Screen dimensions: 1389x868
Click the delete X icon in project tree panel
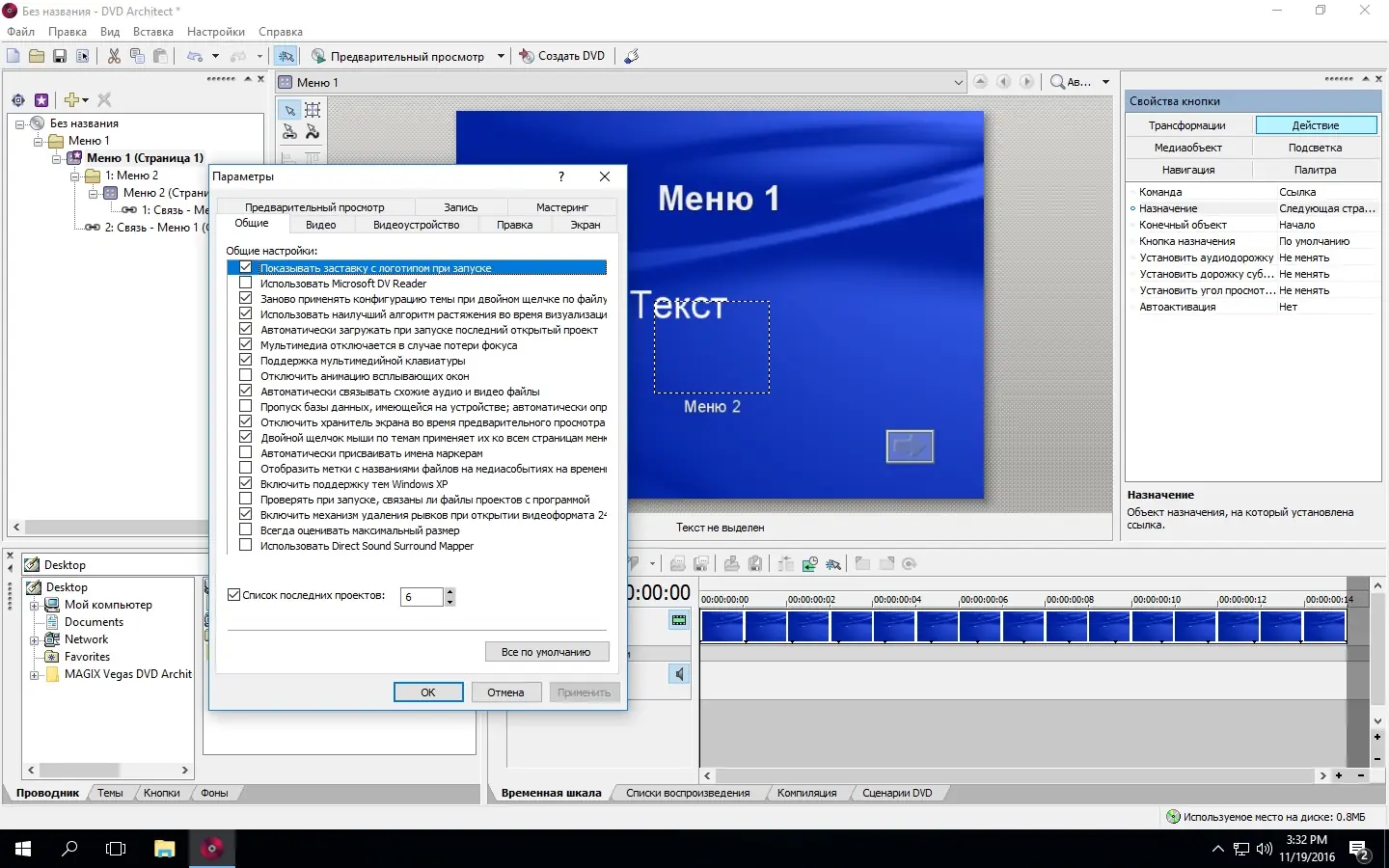coord(104,100)
